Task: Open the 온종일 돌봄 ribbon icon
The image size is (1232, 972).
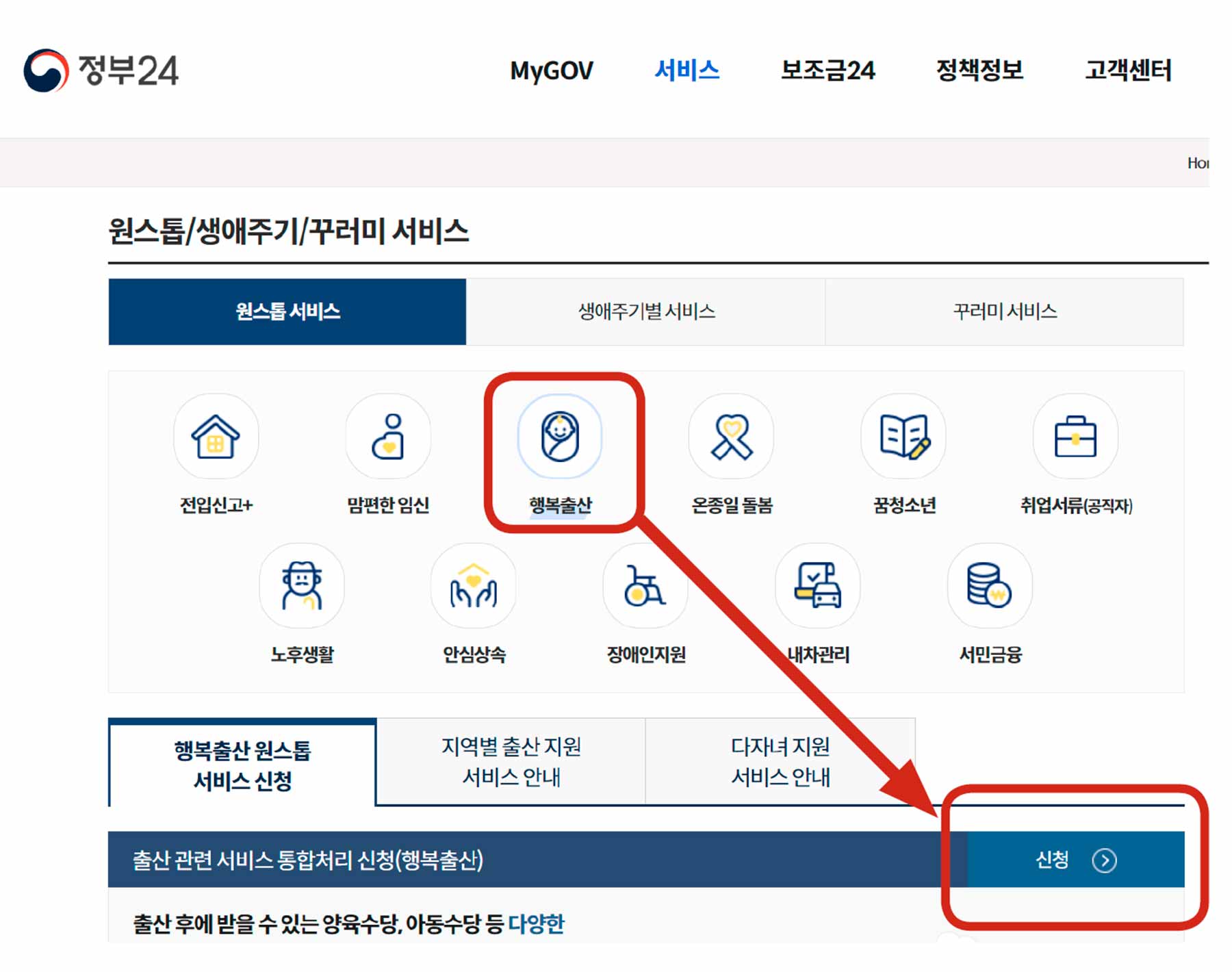Action: tap(732, 437)
